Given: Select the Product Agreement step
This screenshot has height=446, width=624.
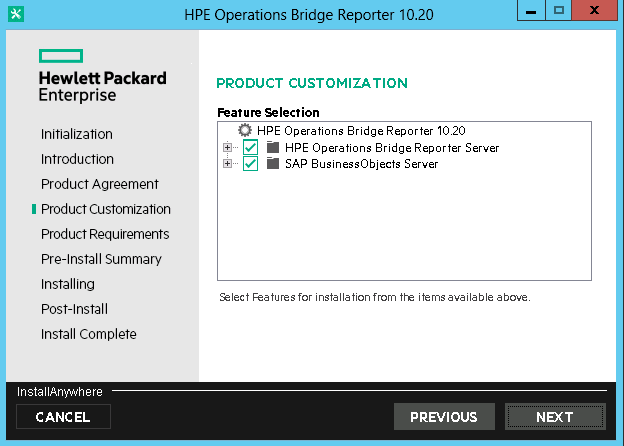Looking at the screenshot, I should pyautogui.click(x=99, y=184).
